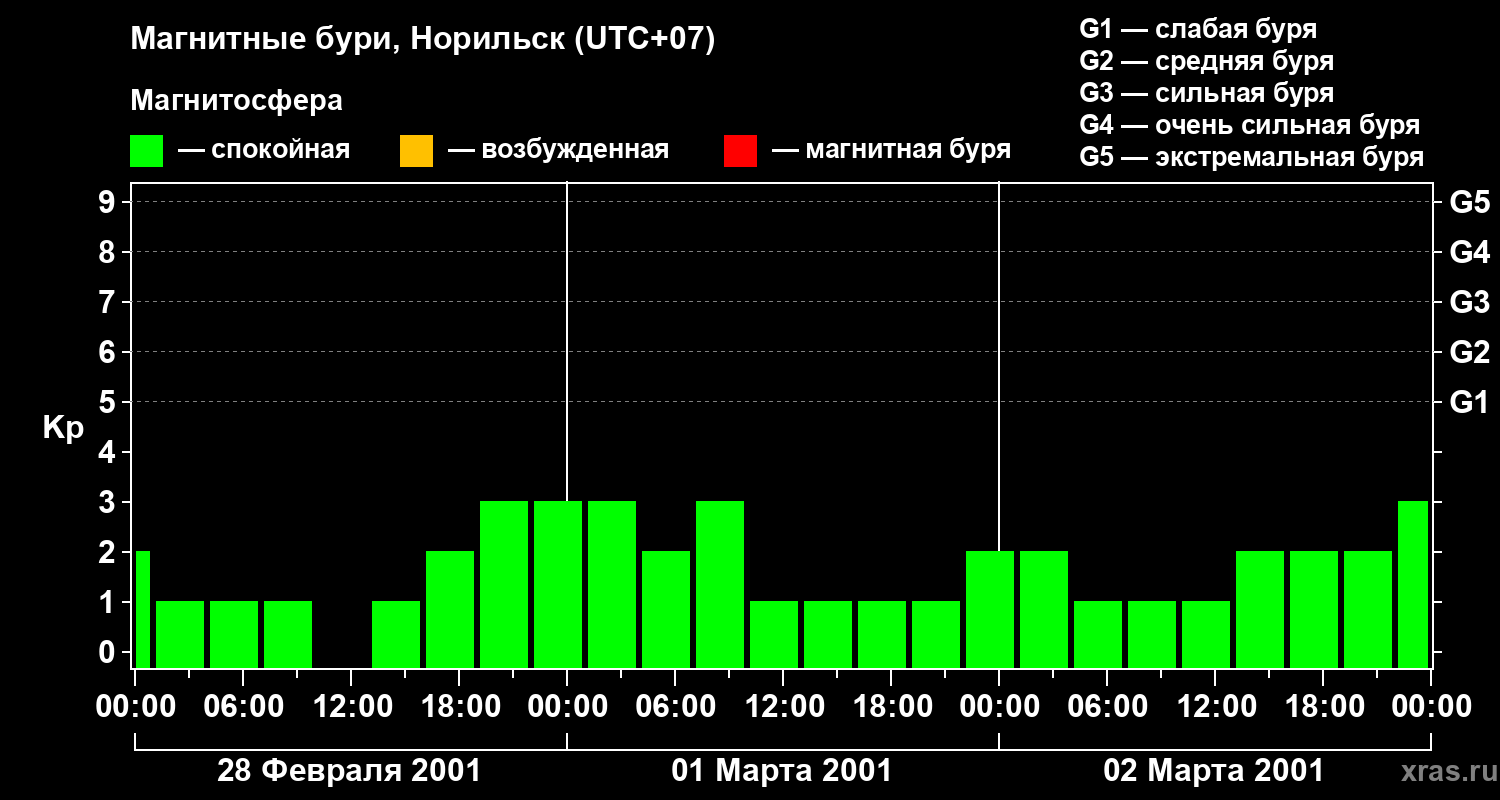Viewport: 1500px width, 800px height.
Task: Pick the red "магнитная буря" legend swatch
Action: coord(740,151)
